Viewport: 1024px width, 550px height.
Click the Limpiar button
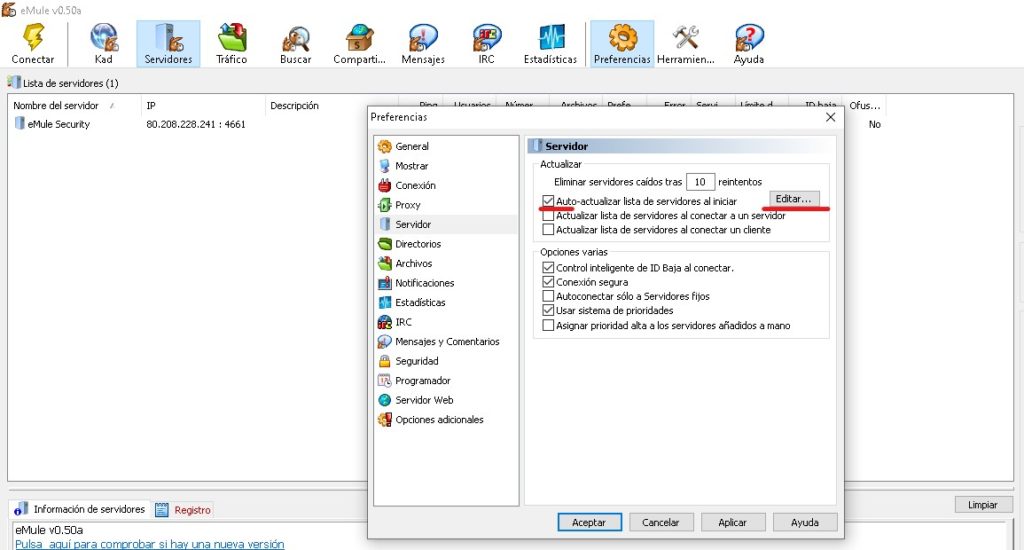983,505
